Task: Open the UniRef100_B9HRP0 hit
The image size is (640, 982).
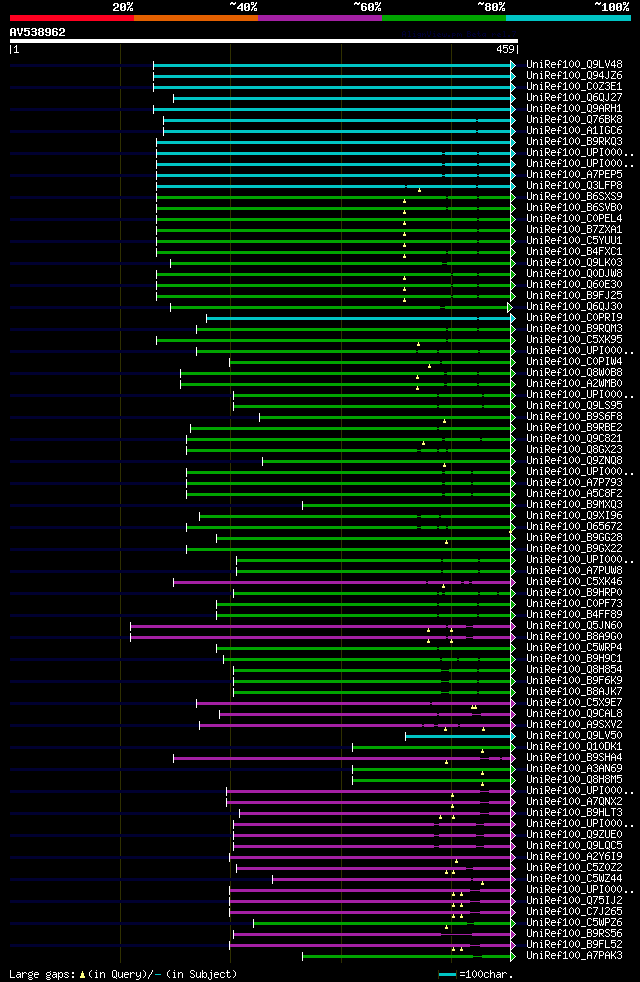Action: 574,592
